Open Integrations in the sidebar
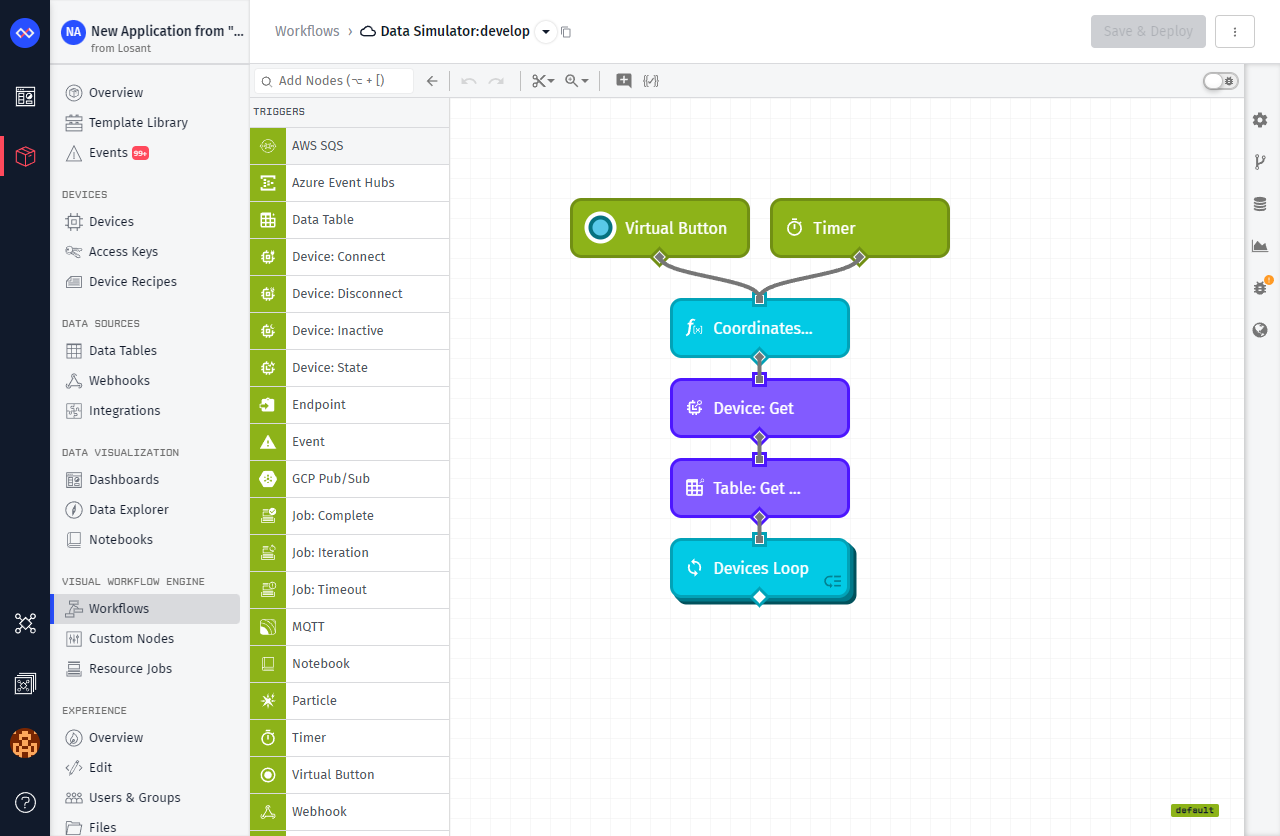The width and height of the screenshot is (1280, 836). (x=145, y=411)
